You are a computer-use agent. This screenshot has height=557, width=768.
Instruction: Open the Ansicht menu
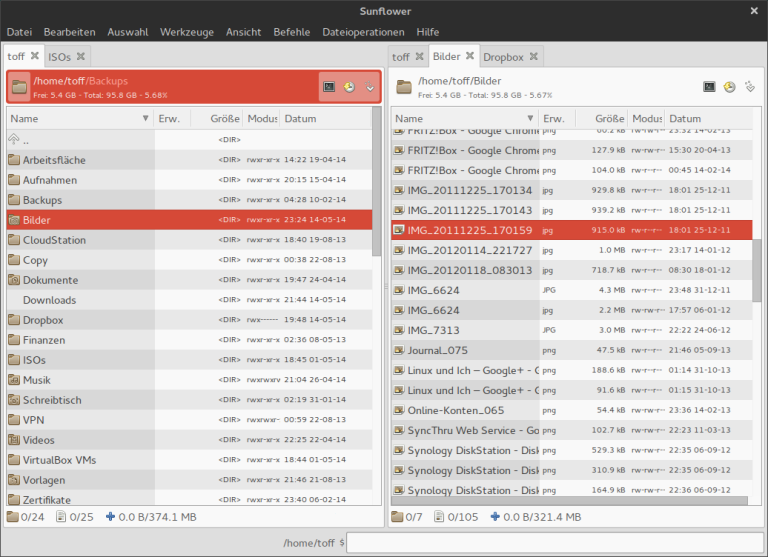click(x=243, y=32)
